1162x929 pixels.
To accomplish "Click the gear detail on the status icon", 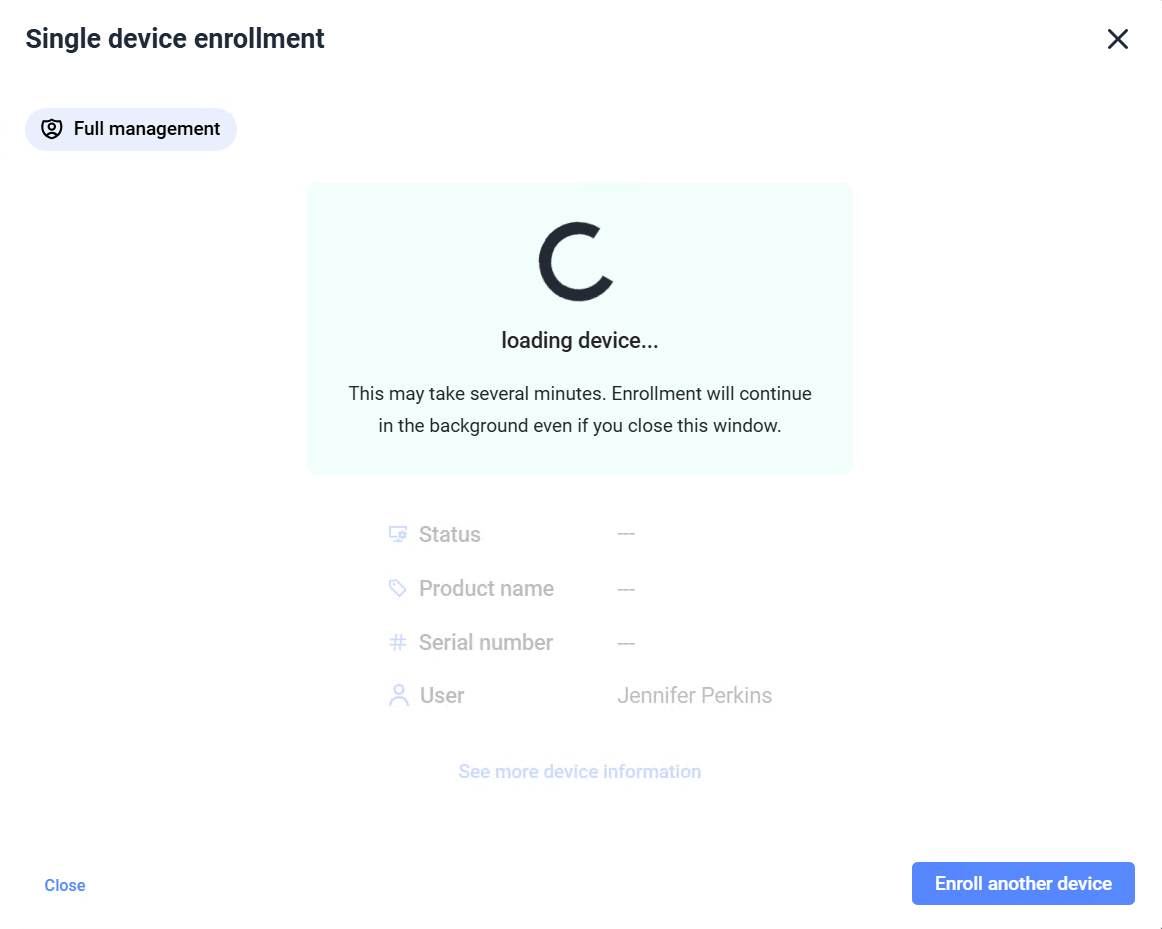I will click(x=401, y=537).
